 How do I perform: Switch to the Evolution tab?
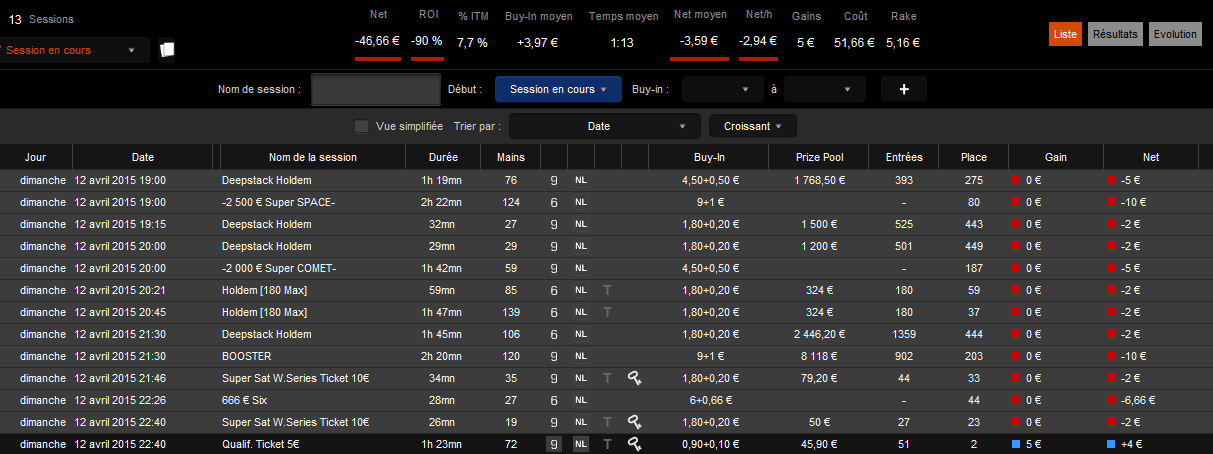point(1175,34)
